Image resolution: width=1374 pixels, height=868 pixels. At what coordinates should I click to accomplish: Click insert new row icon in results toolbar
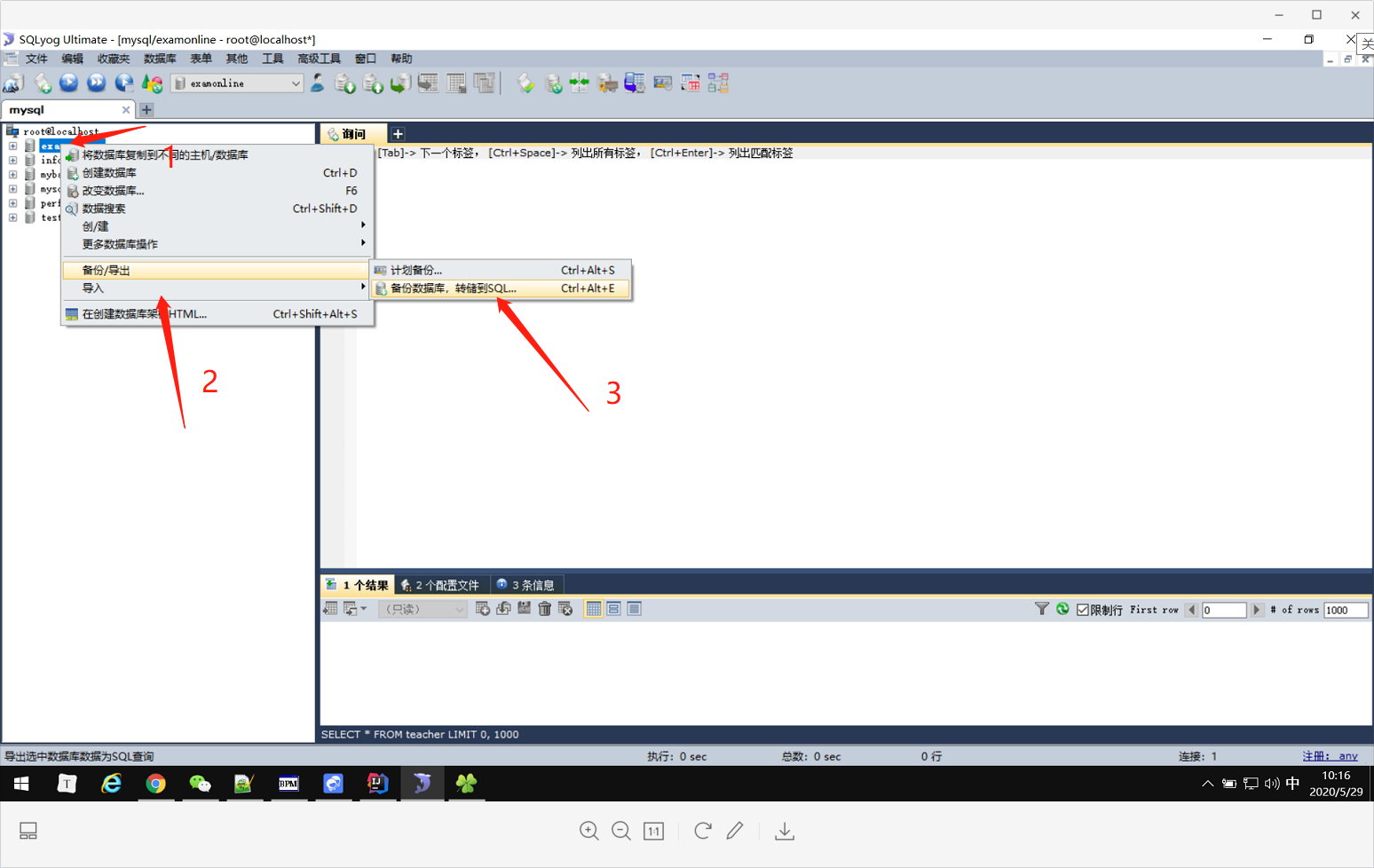[483, 609]
